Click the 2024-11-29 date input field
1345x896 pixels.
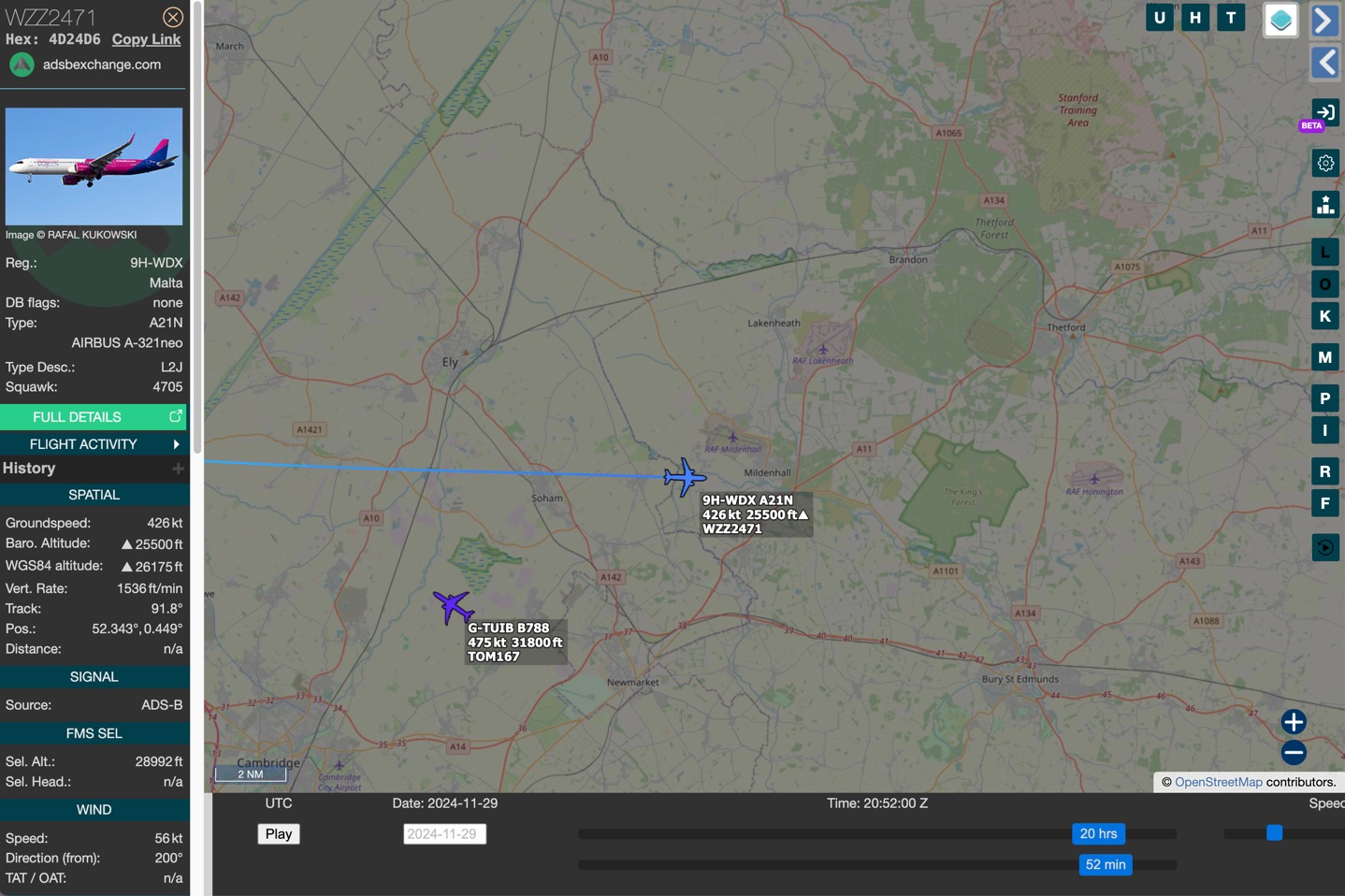(444, 834)
